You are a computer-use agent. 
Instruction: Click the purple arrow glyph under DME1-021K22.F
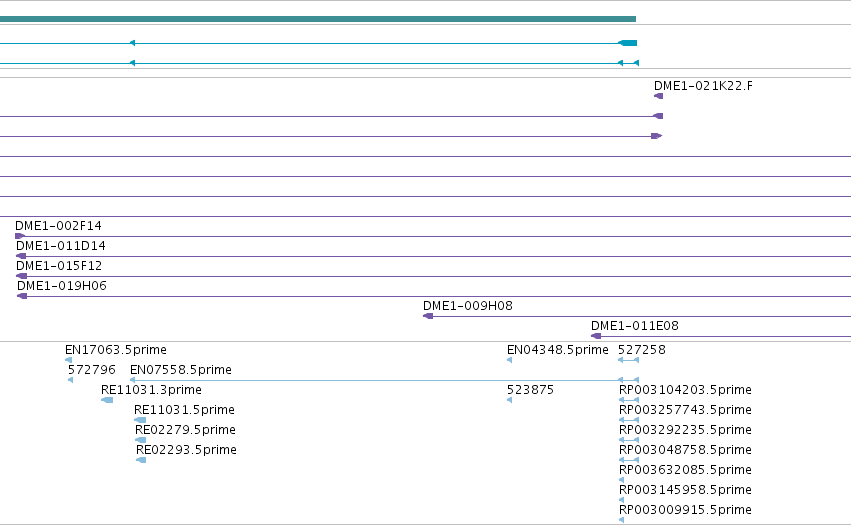coord(658,96)
